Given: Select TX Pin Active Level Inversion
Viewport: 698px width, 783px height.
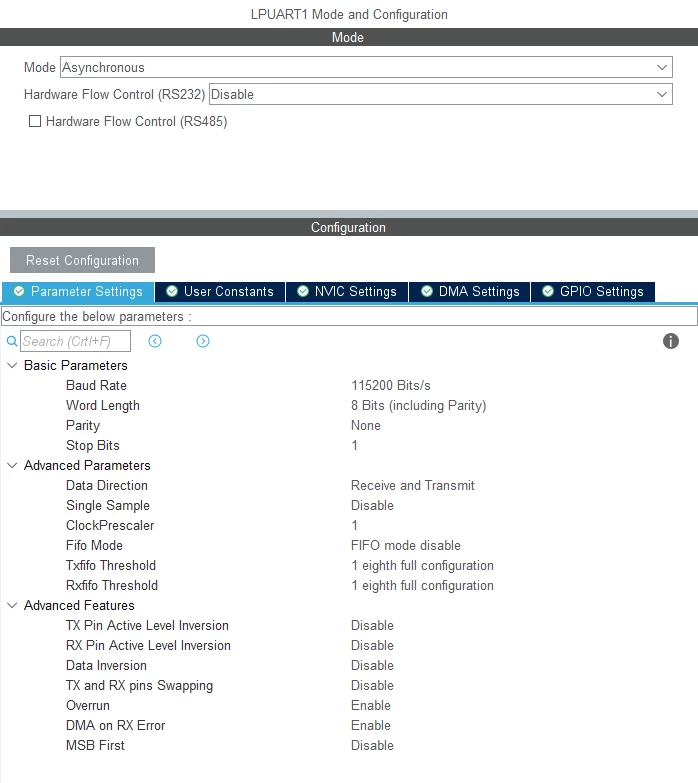Looking at the screenshot, I should click(147, 625).
